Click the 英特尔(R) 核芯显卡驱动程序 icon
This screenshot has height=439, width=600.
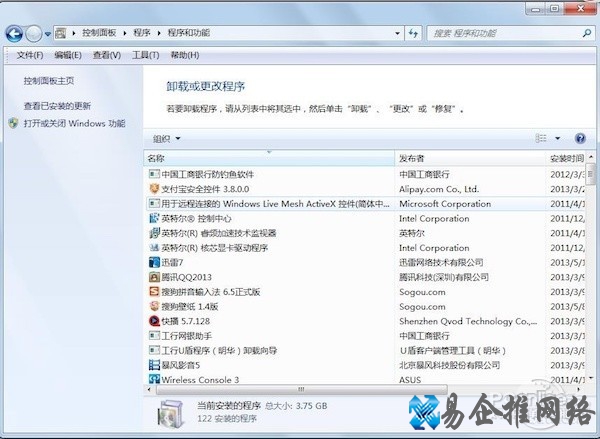point(154,248)
